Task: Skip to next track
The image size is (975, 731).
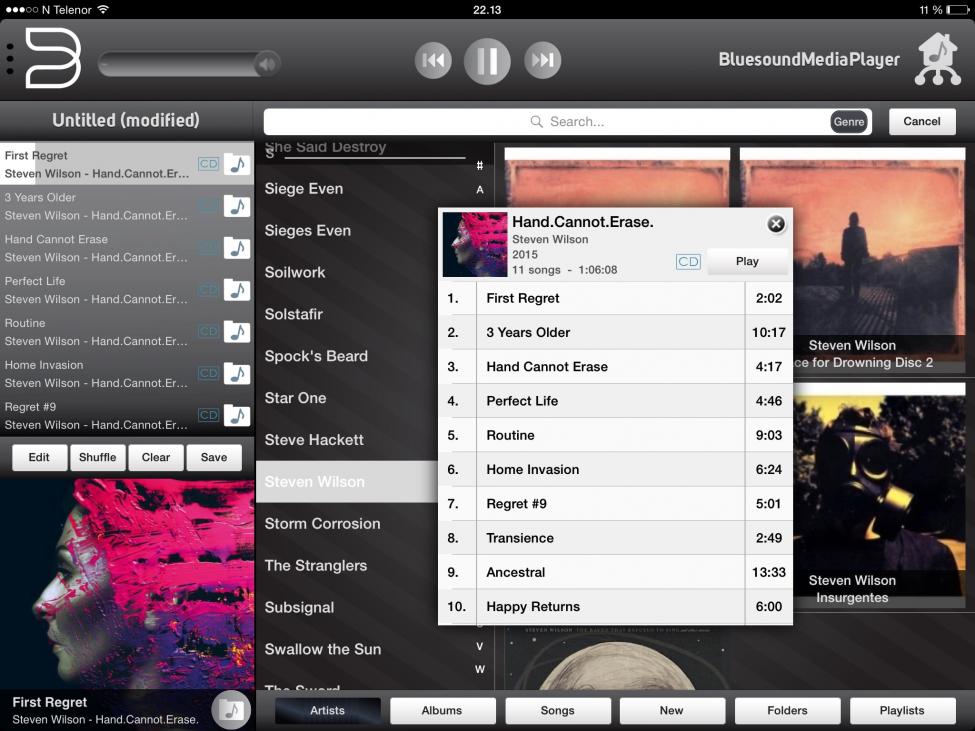Action: [542, 60]
